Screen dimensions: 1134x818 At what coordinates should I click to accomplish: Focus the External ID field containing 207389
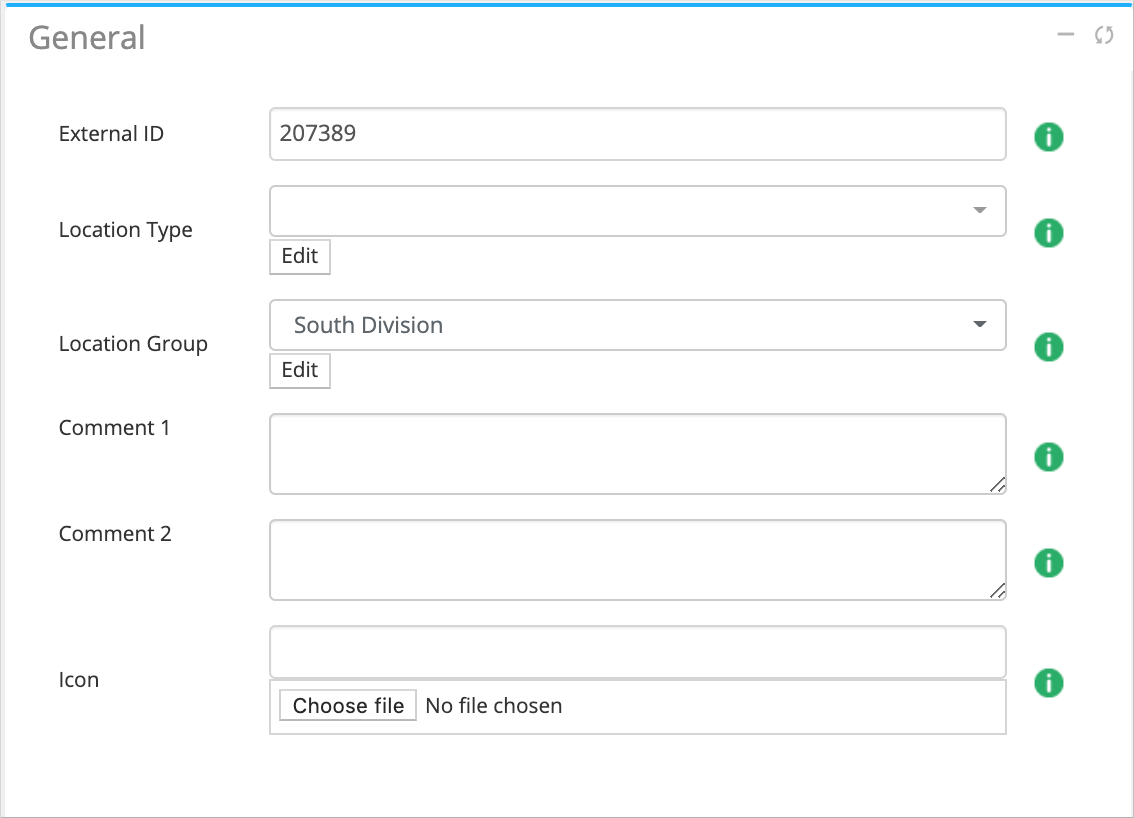(637, 134)
